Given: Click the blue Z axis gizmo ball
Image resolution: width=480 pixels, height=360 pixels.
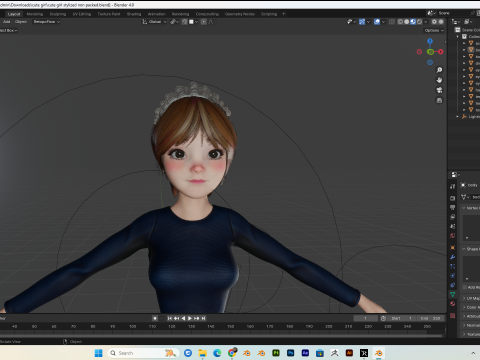Looking at the screenshot, I should 430,41.
